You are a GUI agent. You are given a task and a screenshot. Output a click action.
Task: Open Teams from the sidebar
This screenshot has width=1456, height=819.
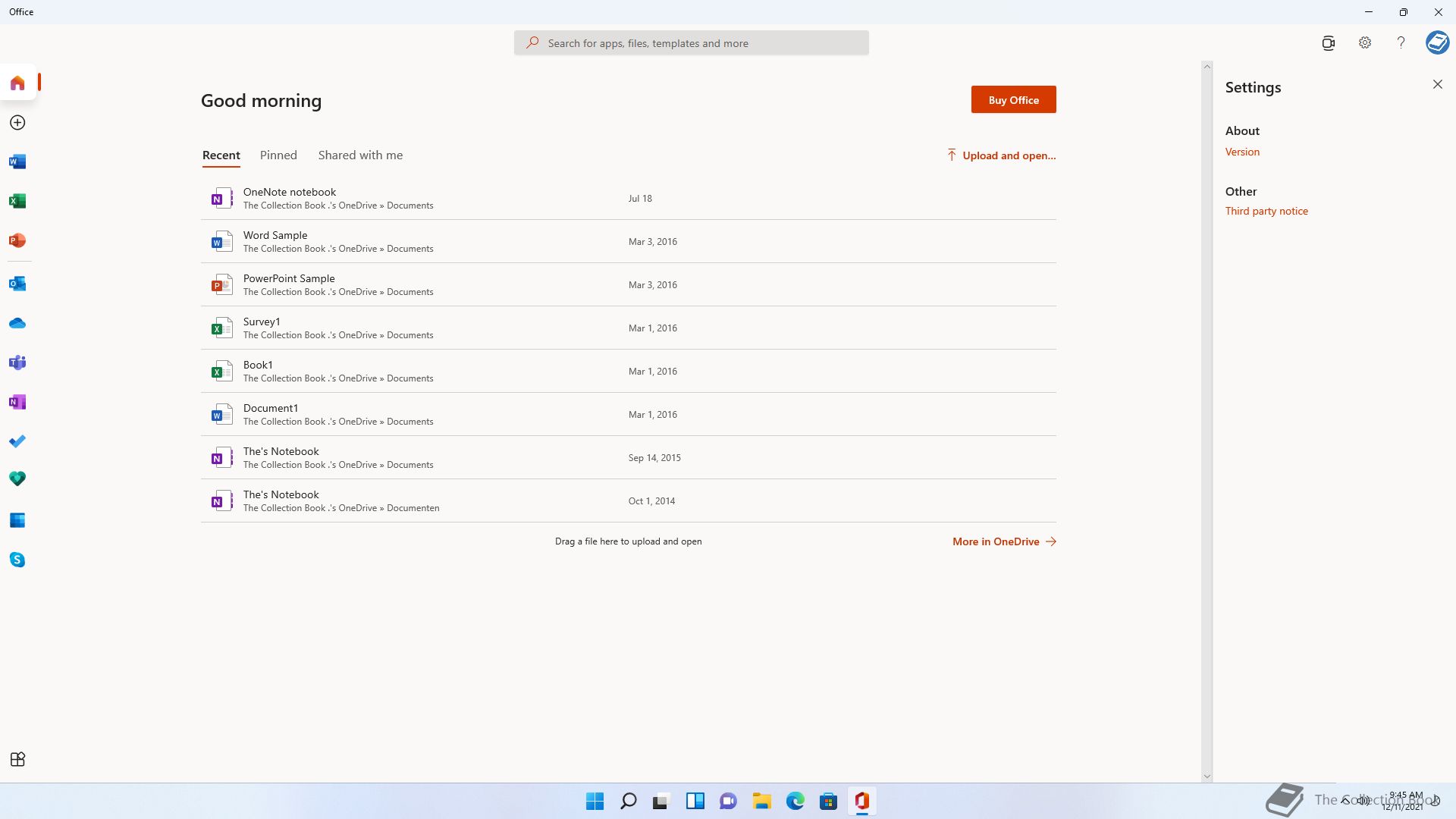17,362
